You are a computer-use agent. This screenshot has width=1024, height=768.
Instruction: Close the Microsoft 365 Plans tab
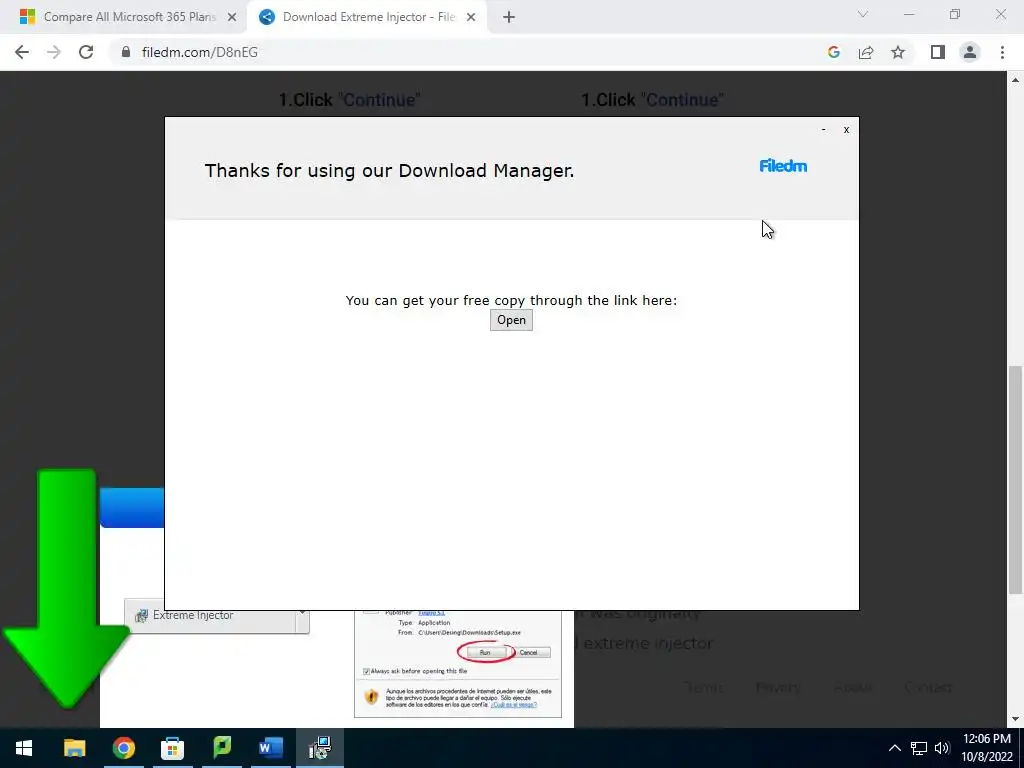point(232,18)
